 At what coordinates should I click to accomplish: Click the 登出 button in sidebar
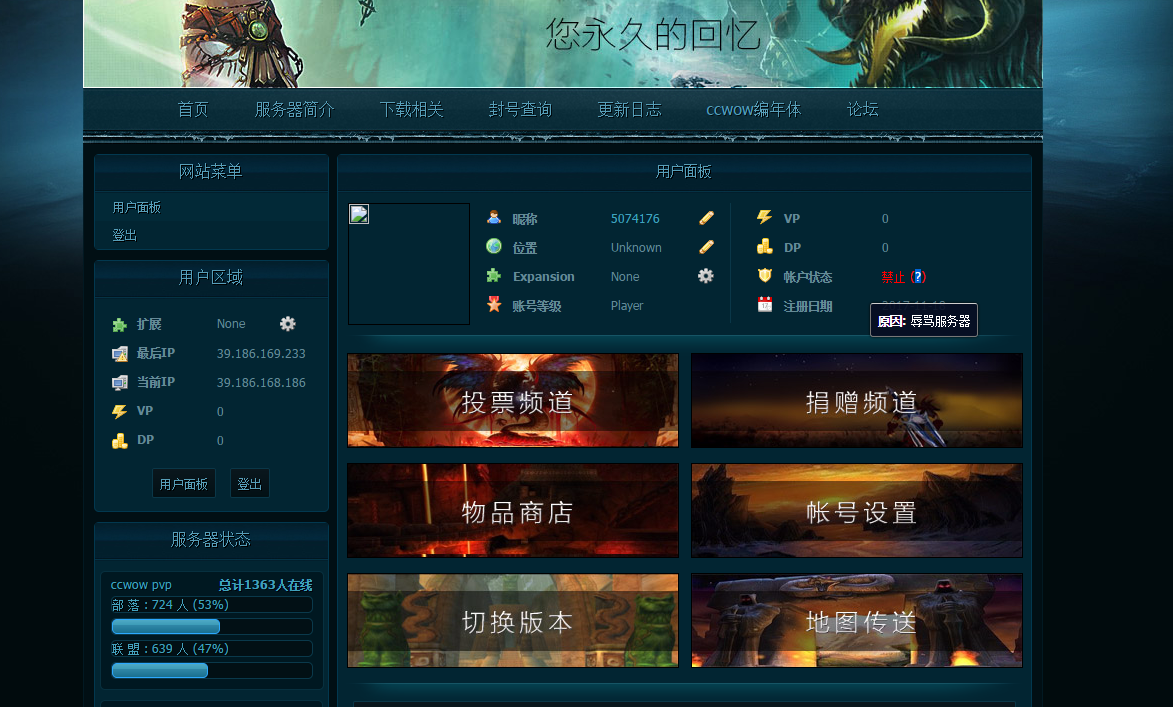tap(249, 483)
